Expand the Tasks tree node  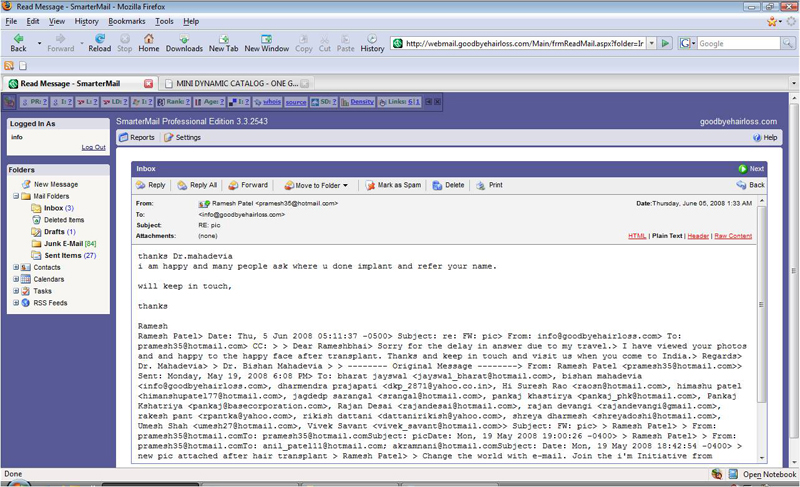(16, 291)
